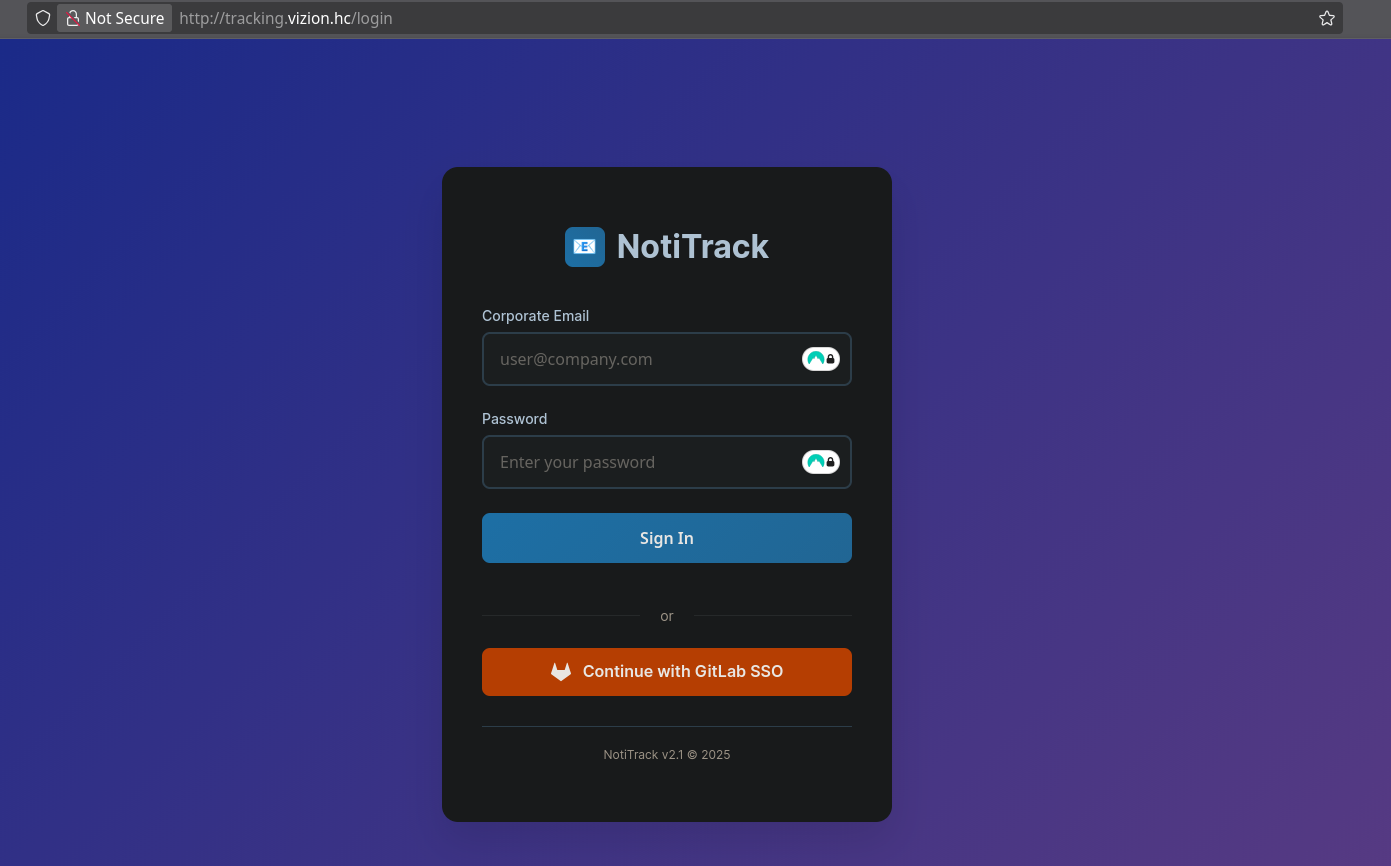Click the user@company.com placeholder text
Screen dimensions: 1391x866
(x=576, y=358)
